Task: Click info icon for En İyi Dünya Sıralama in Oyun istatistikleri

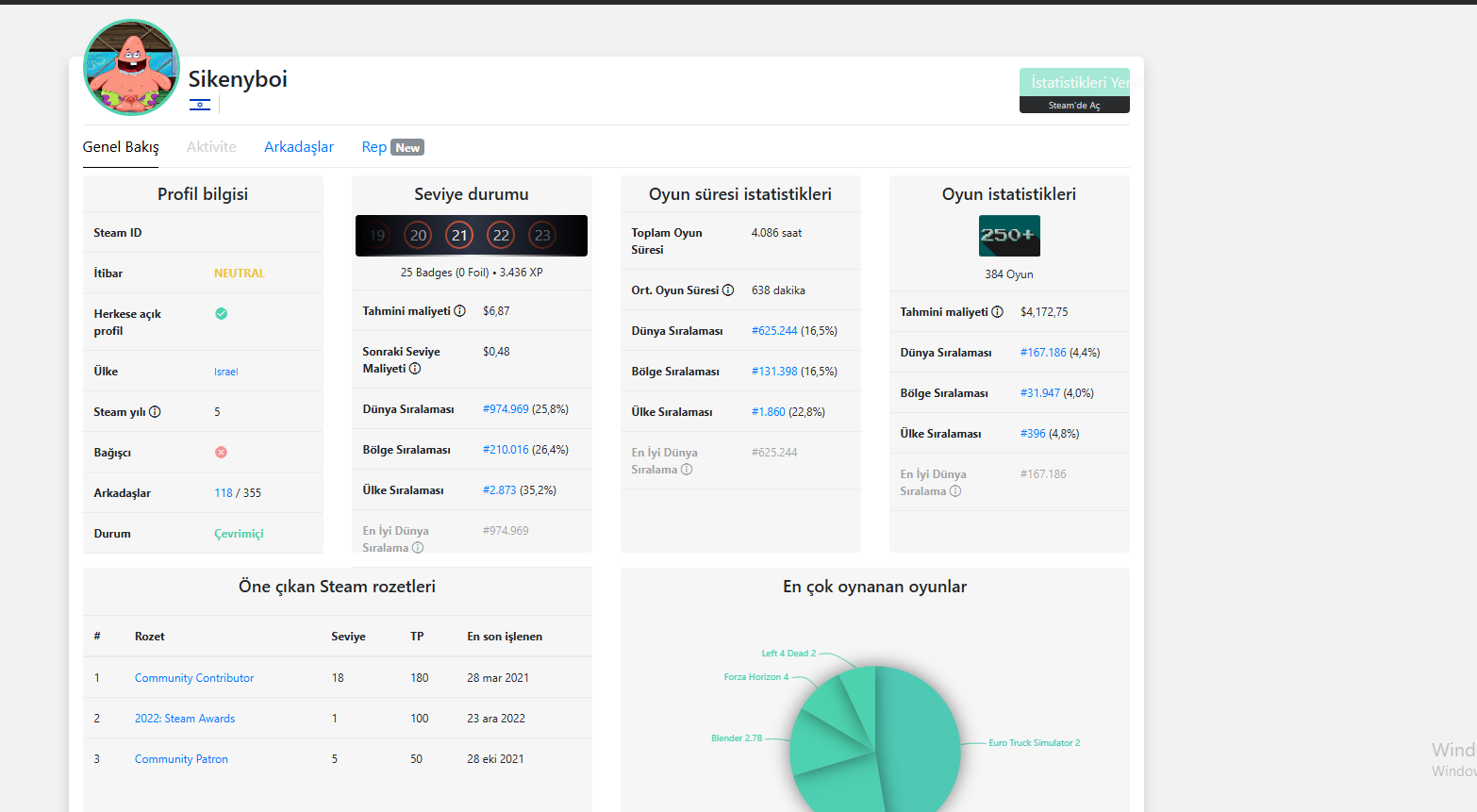Action: (x=955, y=491)
